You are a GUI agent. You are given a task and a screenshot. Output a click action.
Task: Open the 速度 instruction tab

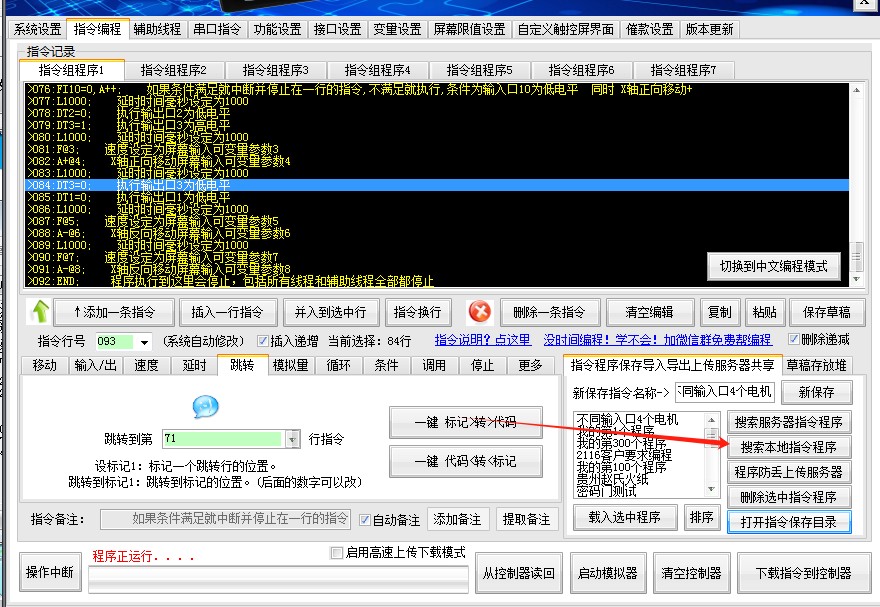tap(146, 366)
